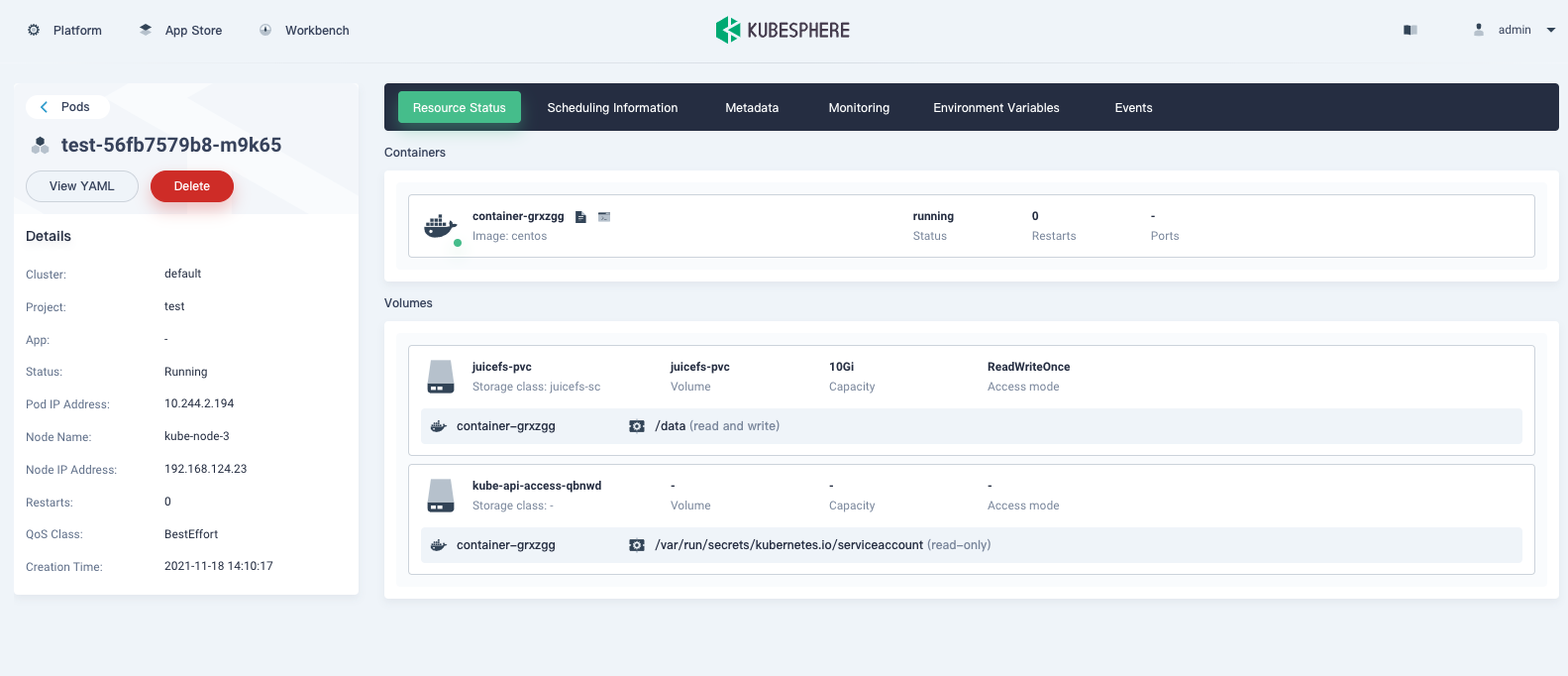Open the Platform menu
The width and height of the screenshot is (1568, 676).
(x=77, y=31)
